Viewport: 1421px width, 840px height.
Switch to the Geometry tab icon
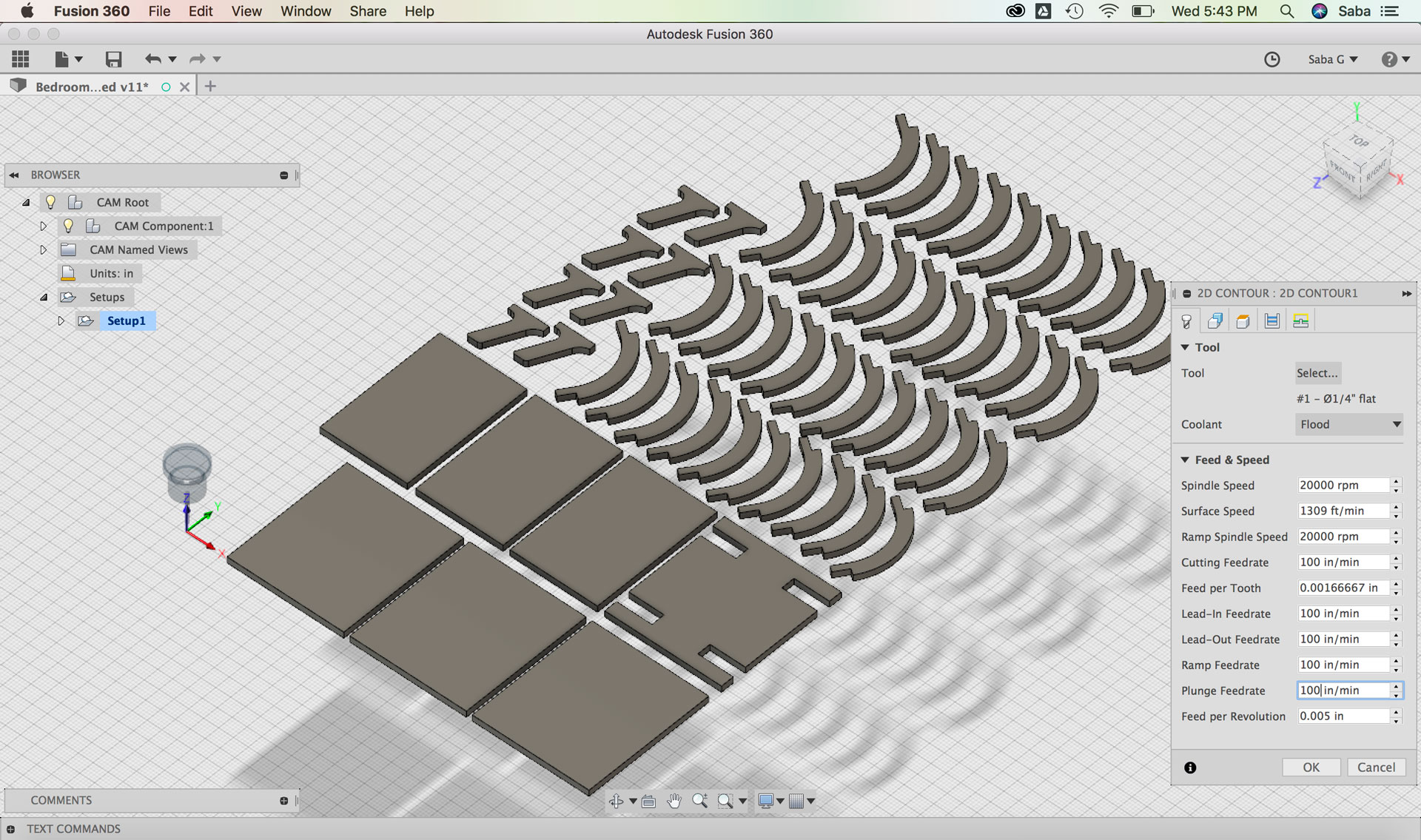pos(1215,320)
